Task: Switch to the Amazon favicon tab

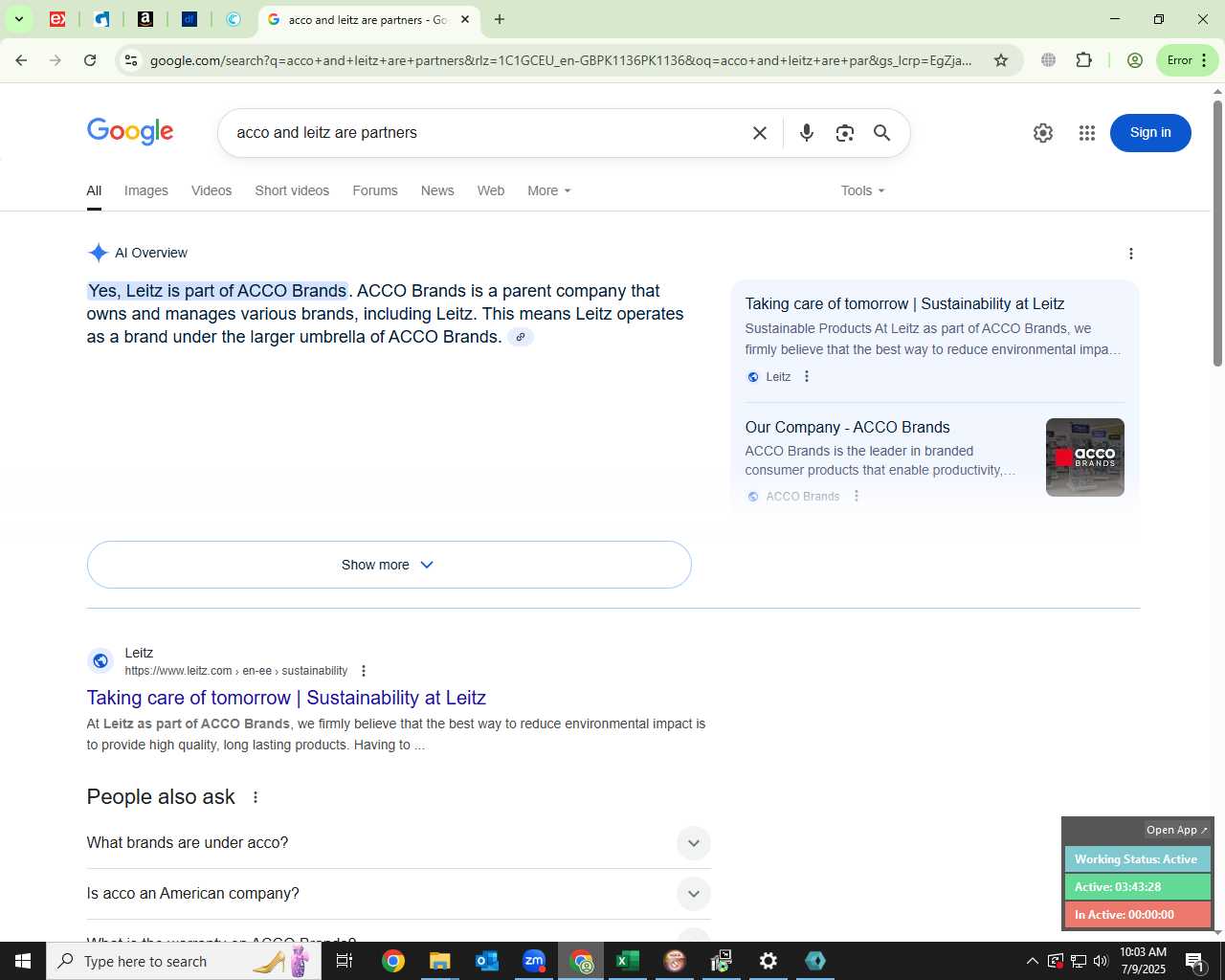Action: 145,19
